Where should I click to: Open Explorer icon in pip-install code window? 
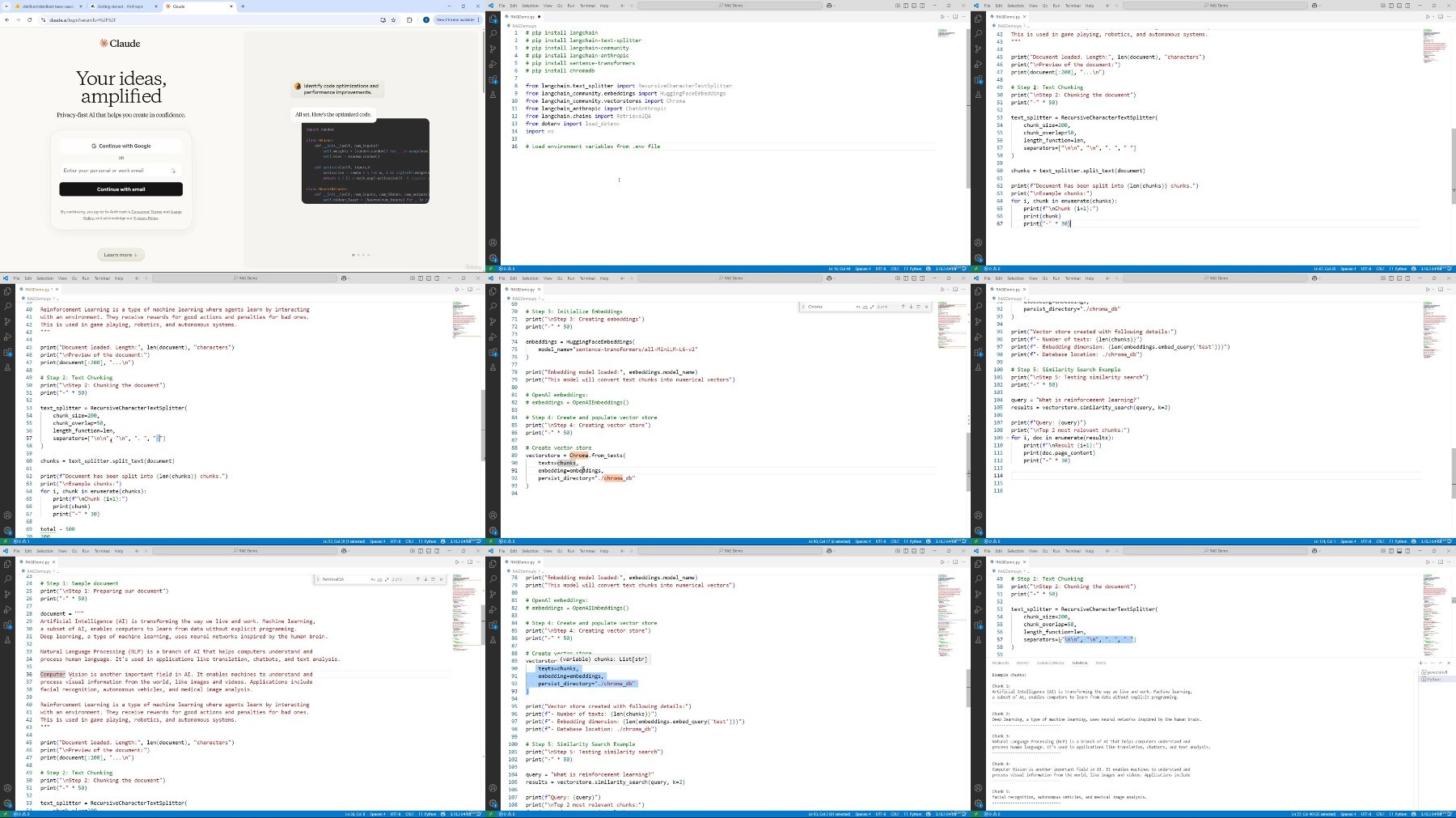point(493,18)
